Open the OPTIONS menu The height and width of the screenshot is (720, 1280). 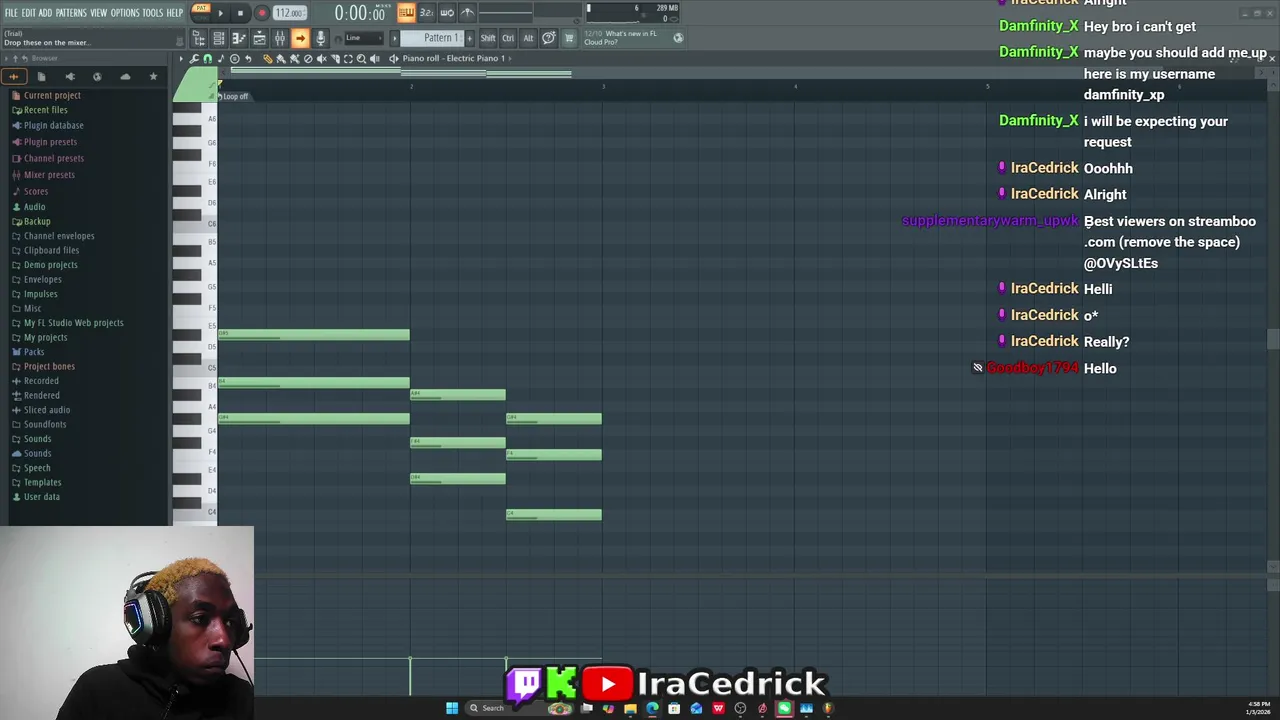pyautogui.click(x=125, y=12)
